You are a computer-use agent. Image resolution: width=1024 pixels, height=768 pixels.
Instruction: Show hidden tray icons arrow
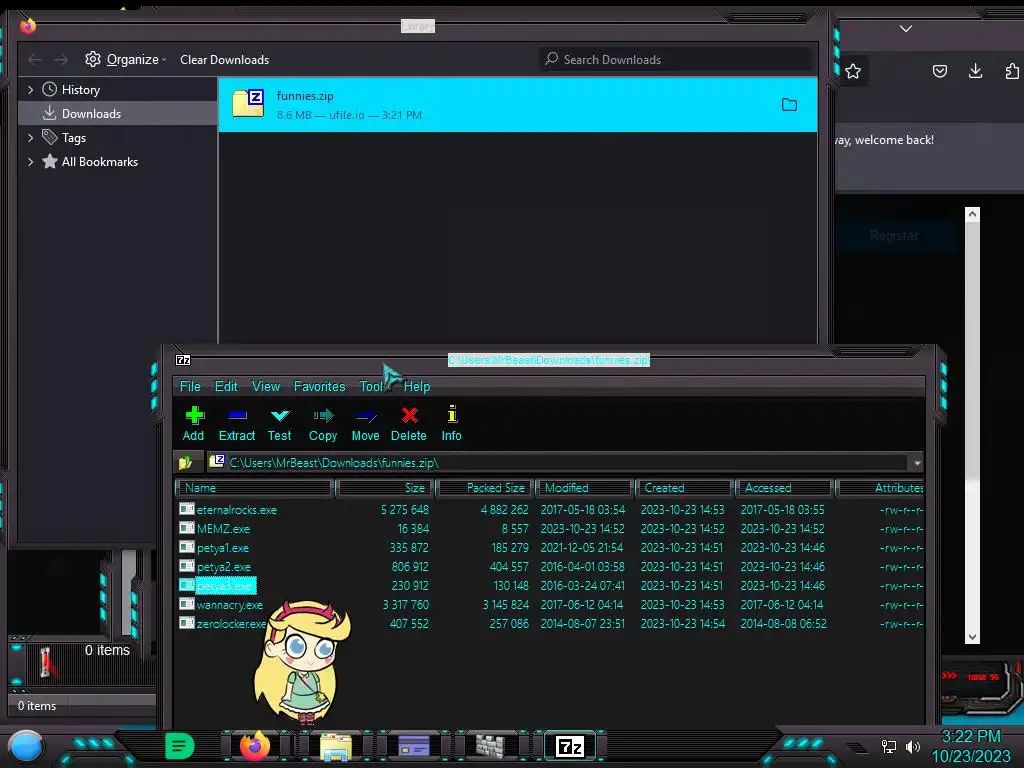tap(857, 747)
